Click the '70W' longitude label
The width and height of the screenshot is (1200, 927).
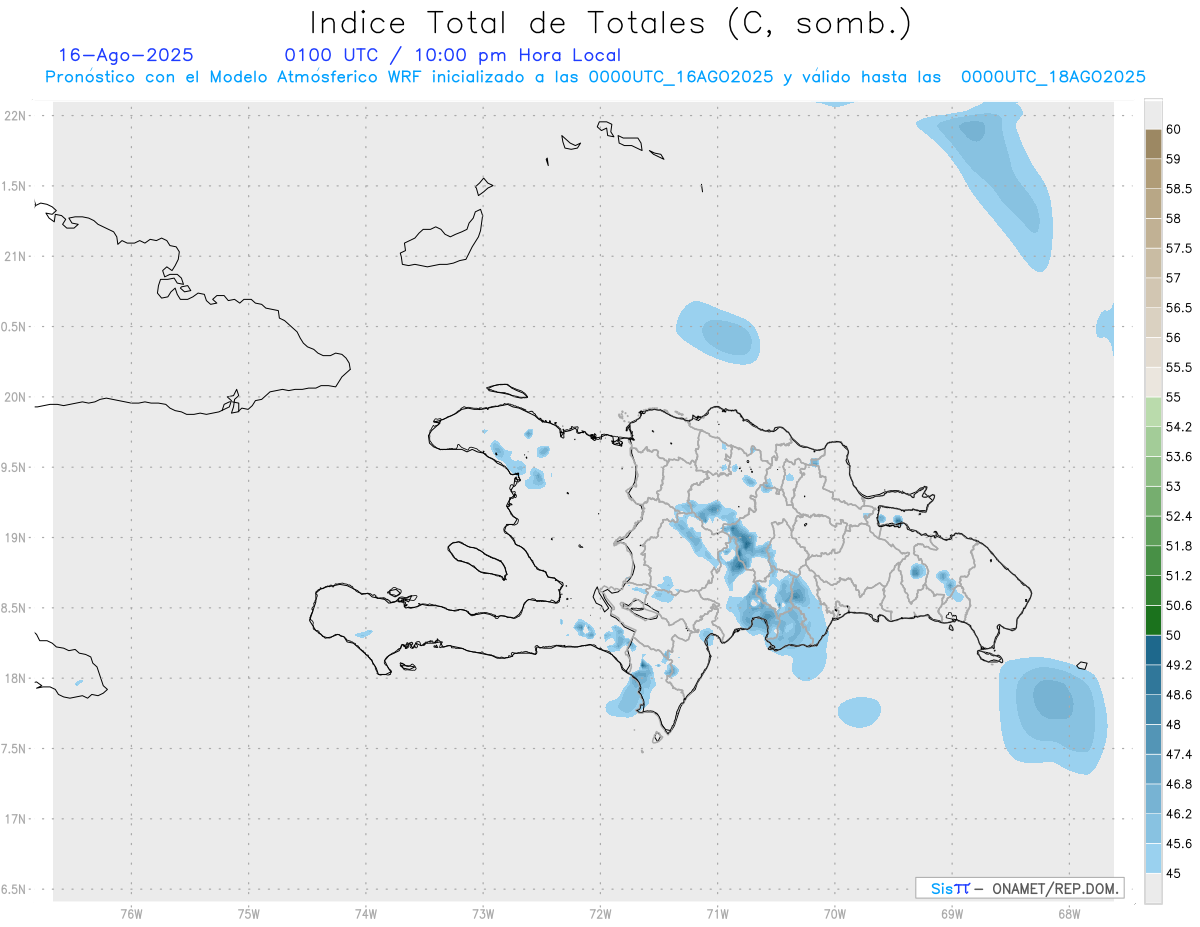(835, 914)
